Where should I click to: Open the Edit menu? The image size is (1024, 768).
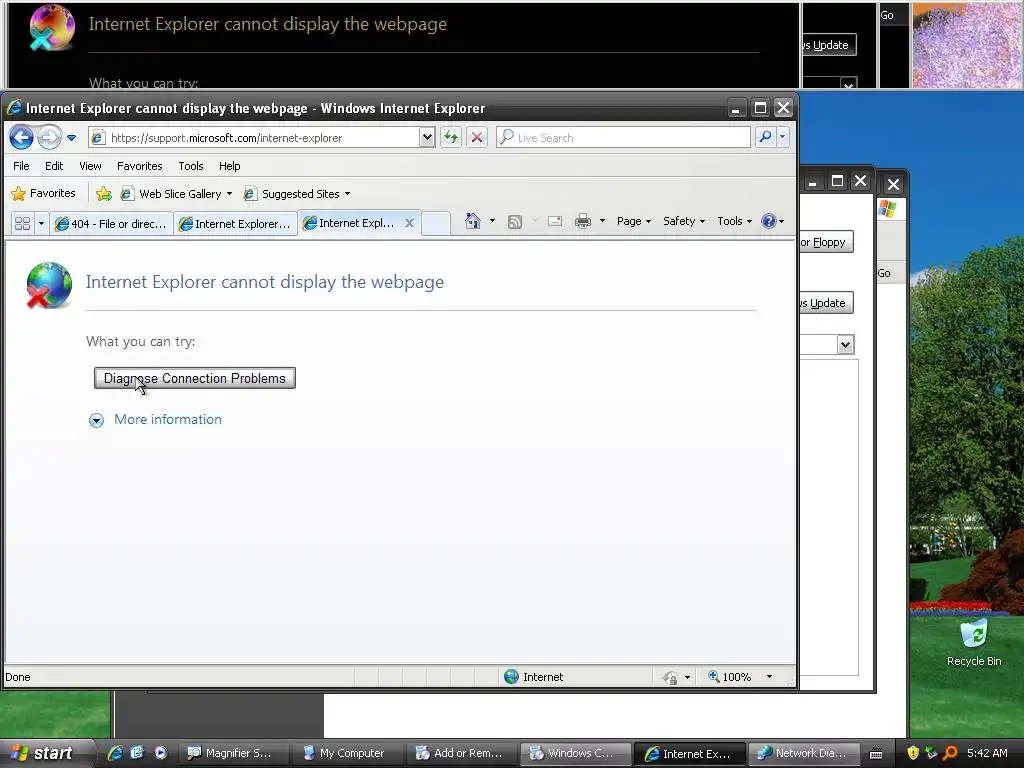click(x=54, y=166)
